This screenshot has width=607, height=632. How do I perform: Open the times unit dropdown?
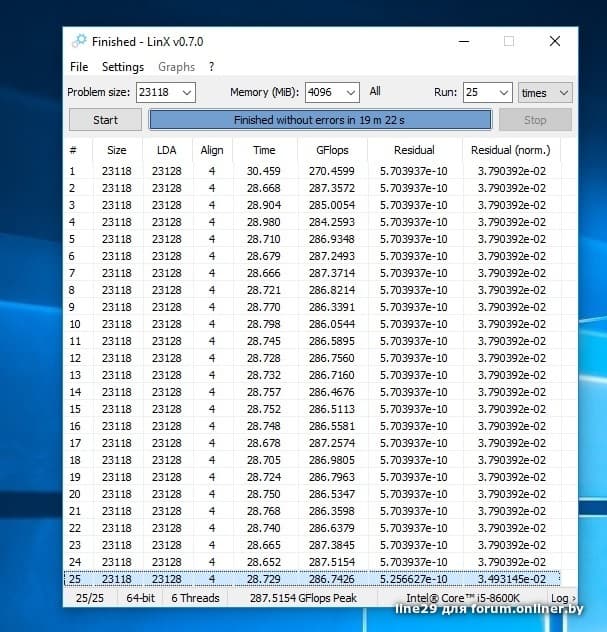[x=545, y=92]
